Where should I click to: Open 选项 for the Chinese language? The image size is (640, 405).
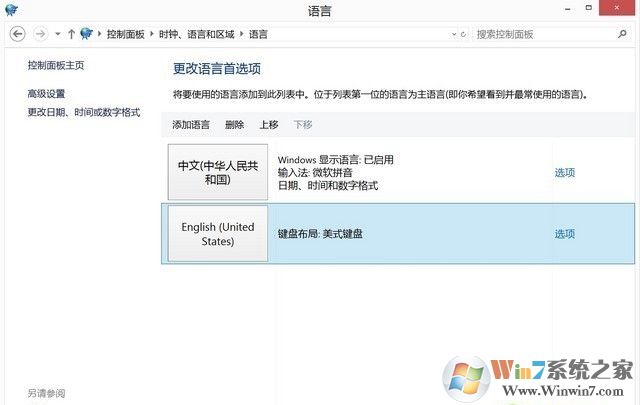click(565, 173)
